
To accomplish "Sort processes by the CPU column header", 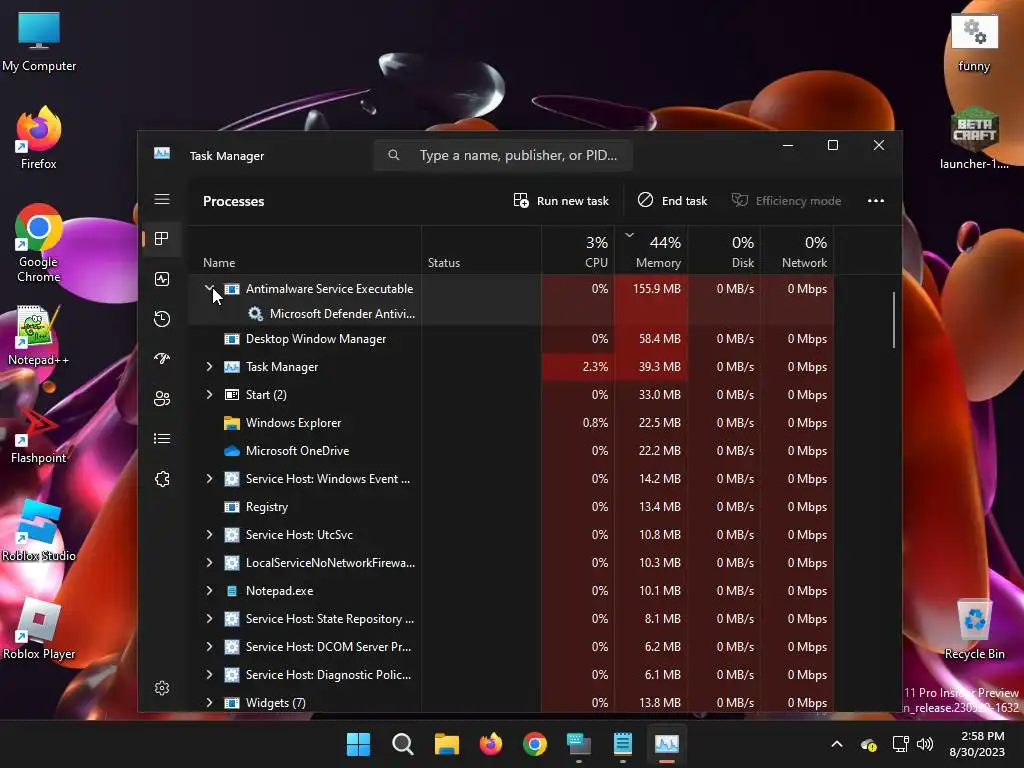I will click(578, 251).
